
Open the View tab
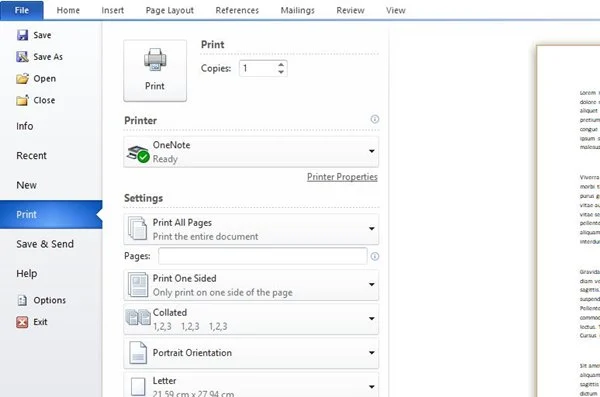[x=396, y=10]
